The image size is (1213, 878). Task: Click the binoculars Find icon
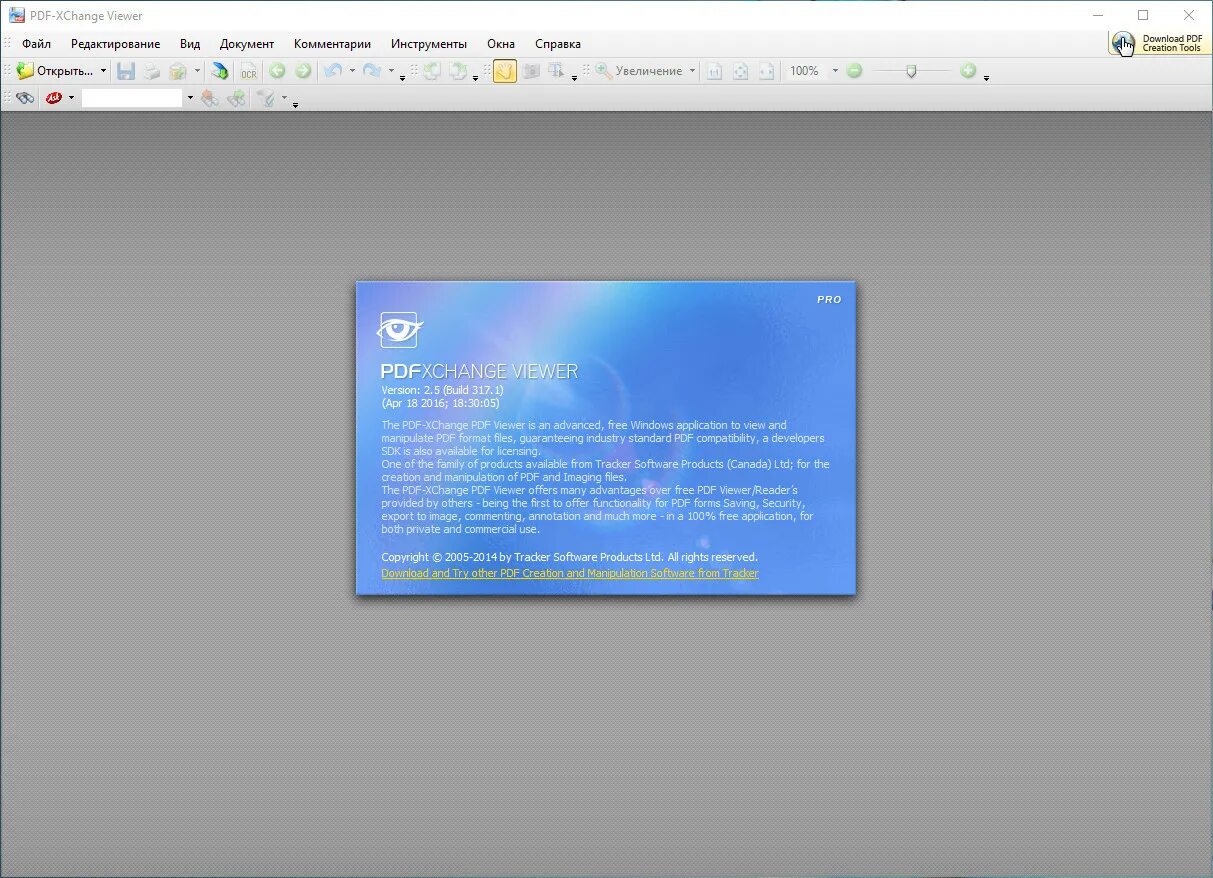(x=25, y=98)
